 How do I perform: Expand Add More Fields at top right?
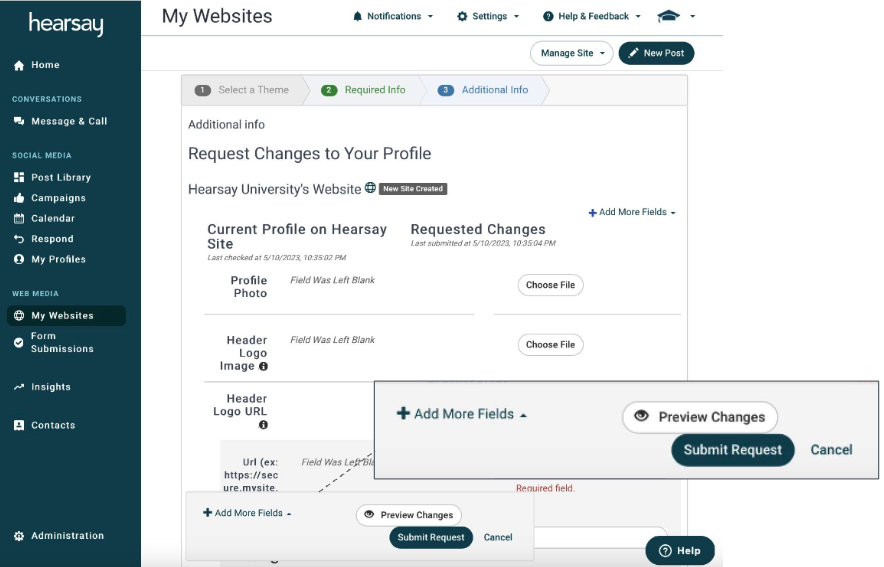point(632,212)
